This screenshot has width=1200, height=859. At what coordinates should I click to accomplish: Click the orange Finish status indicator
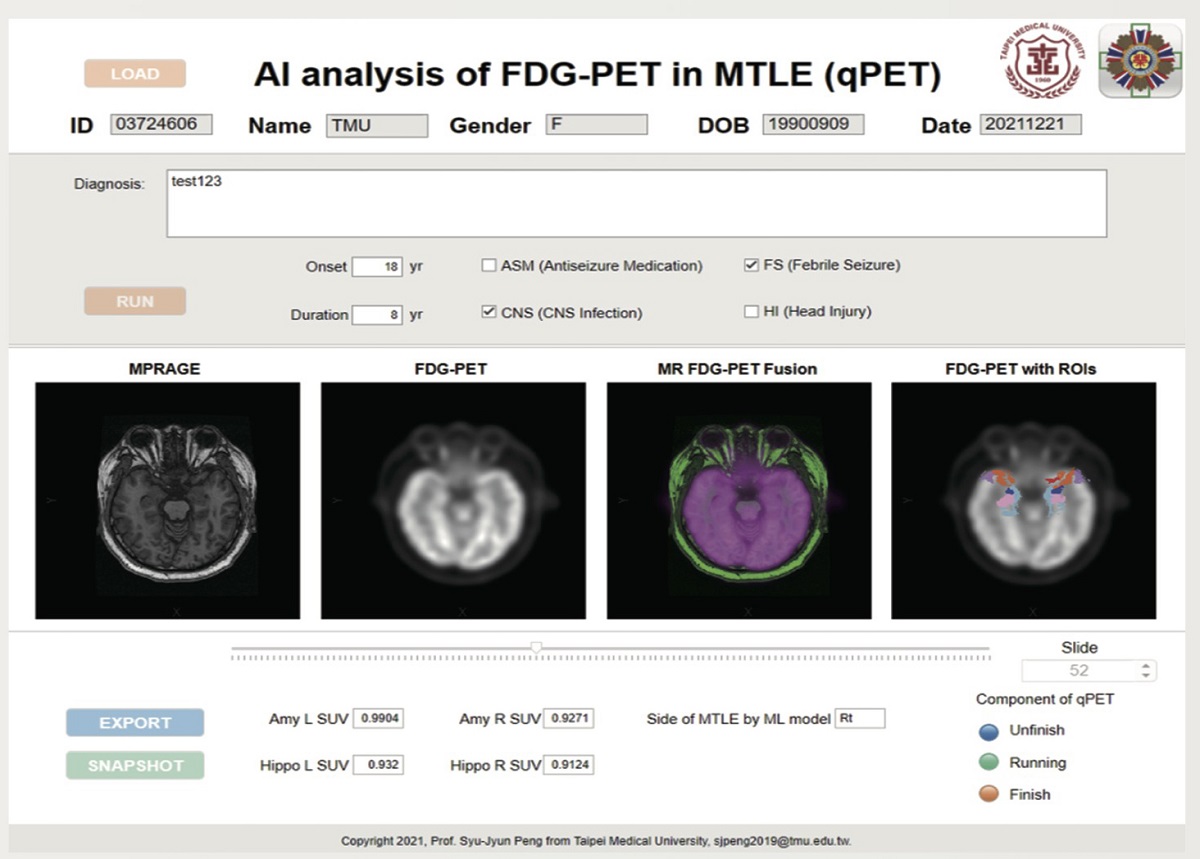pos(988,795)
